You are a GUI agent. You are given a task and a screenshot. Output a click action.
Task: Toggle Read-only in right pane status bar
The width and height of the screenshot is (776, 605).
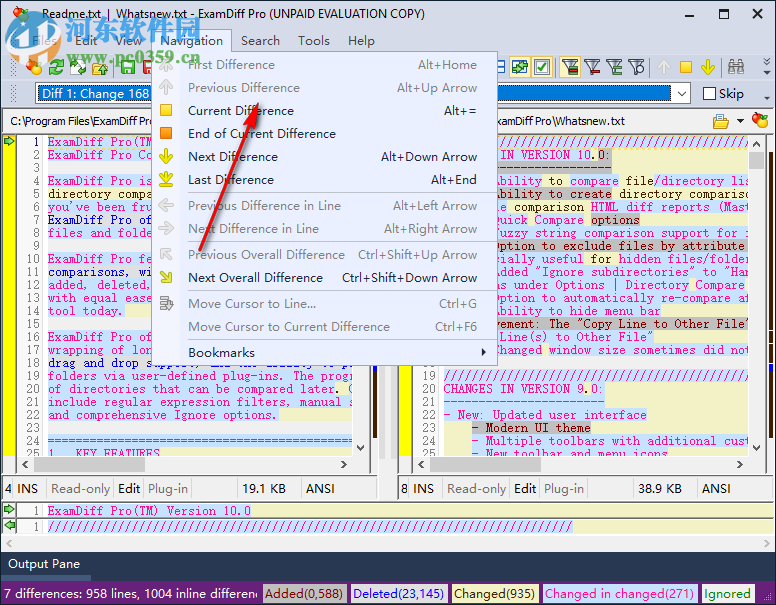coord(476,489)
